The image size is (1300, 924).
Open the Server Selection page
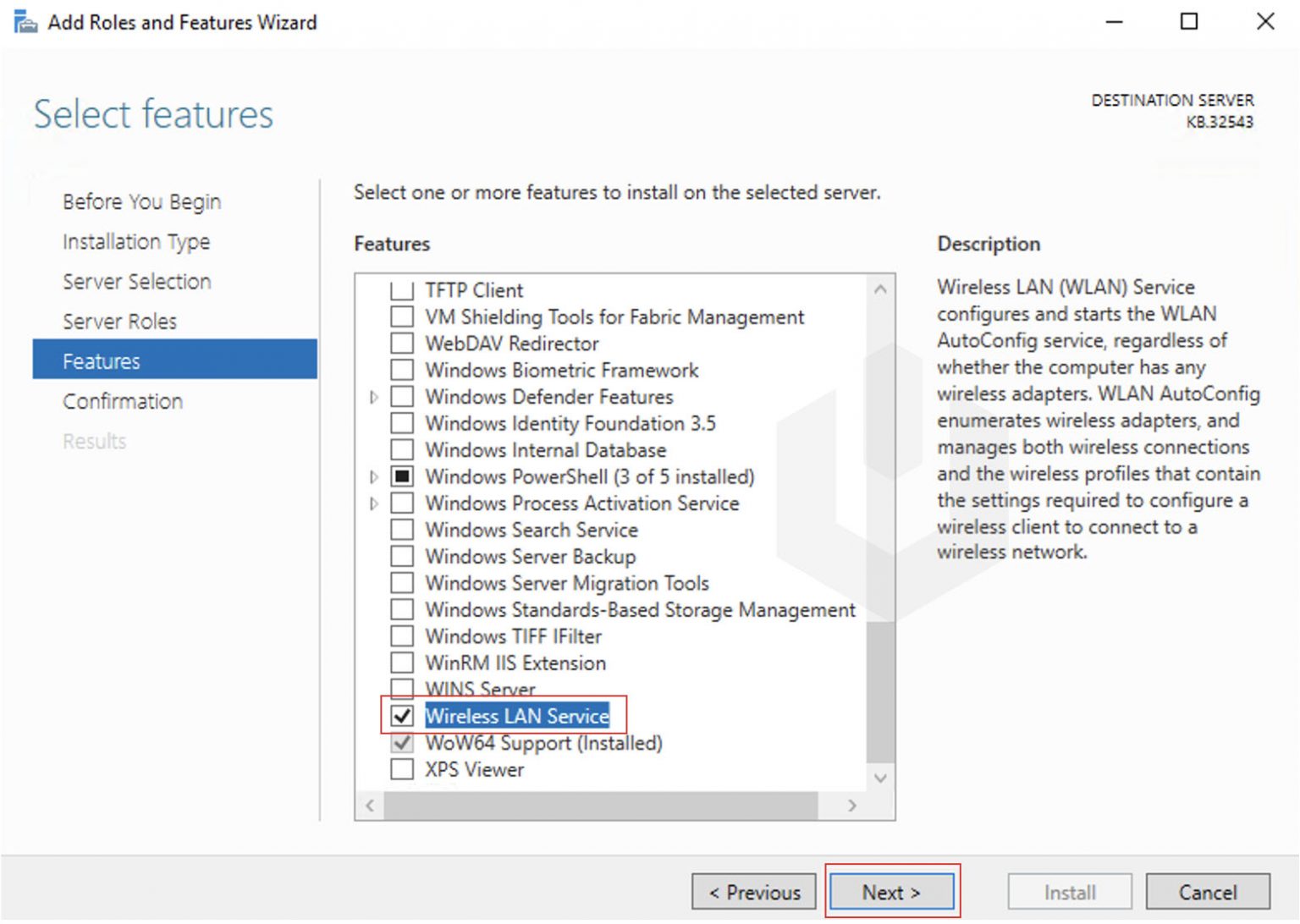[x=136, y=282]
